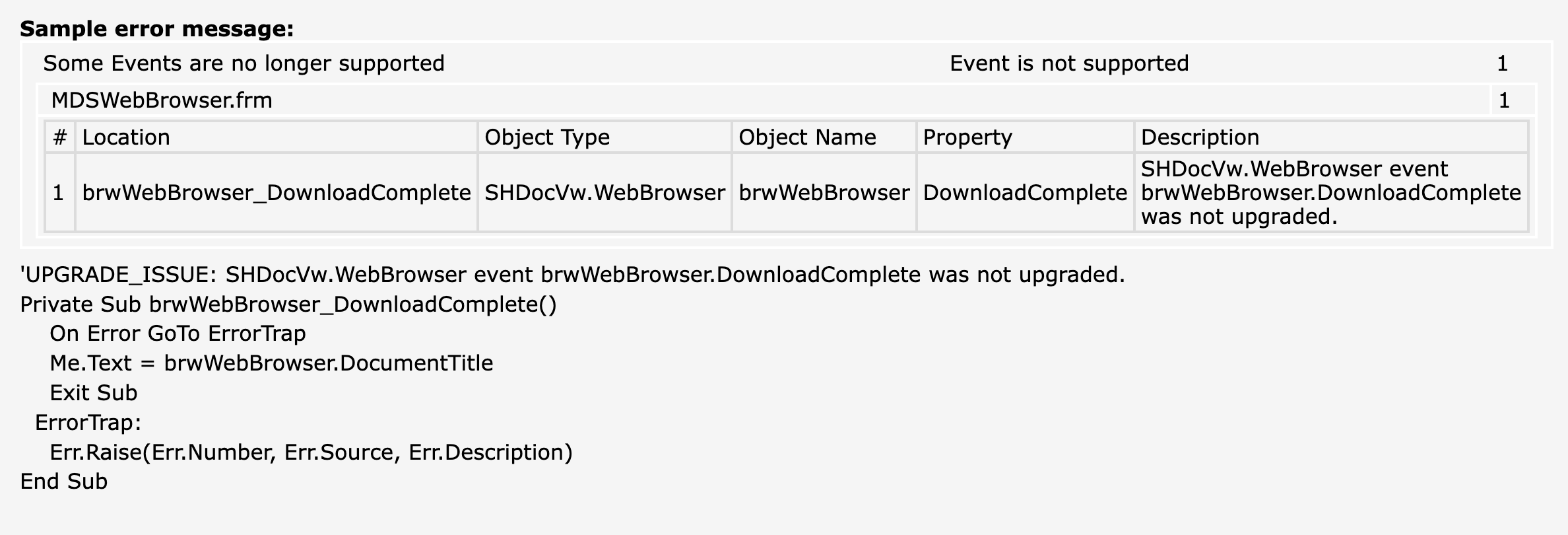The height and width of the screenshot is (535, 1568).
Task: Click the "Me.Text = brwWebBrowser.DocumentTitle" line
Action: coord(271,363)
